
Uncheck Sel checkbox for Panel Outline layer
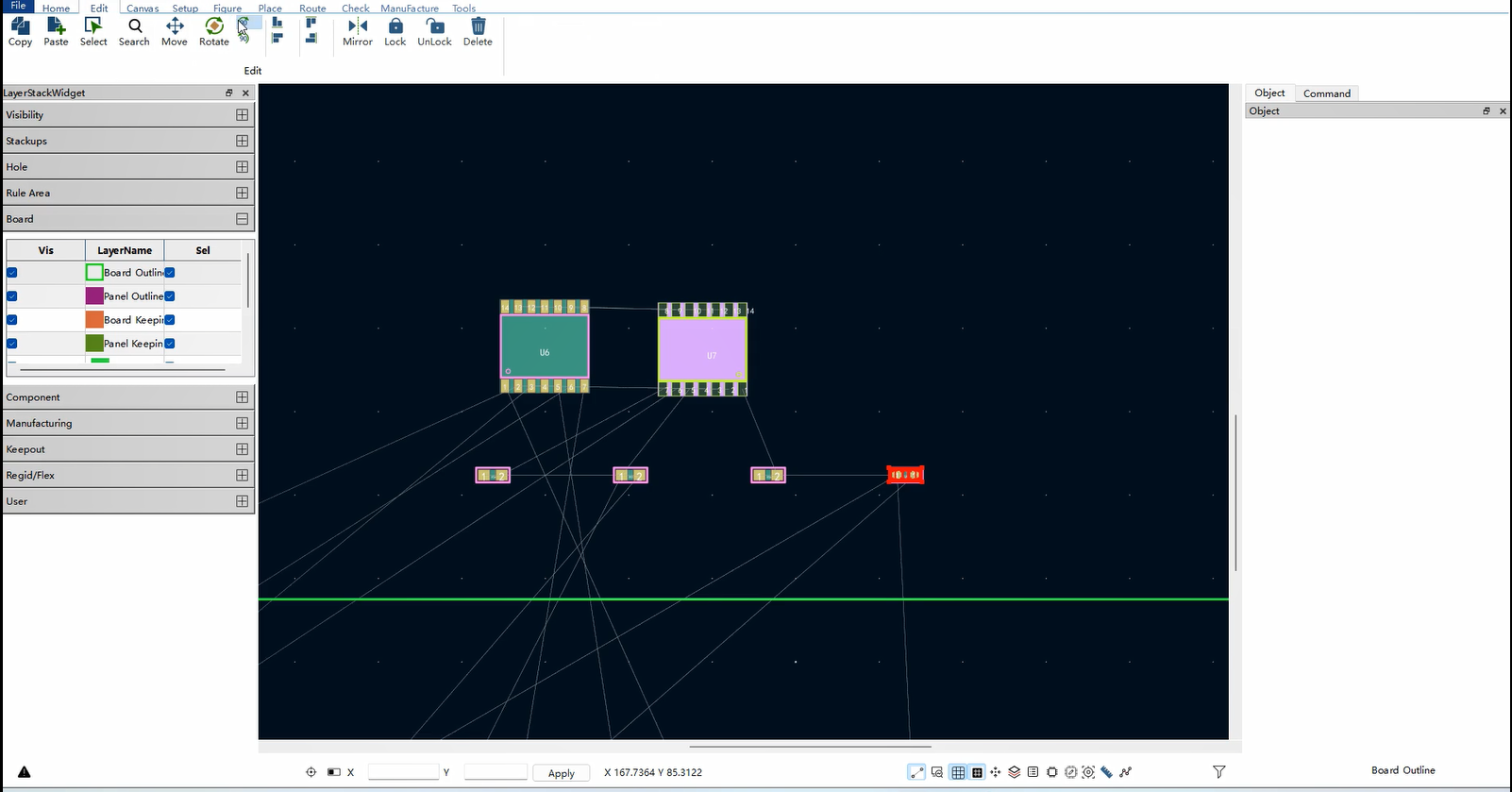(170, 296)
